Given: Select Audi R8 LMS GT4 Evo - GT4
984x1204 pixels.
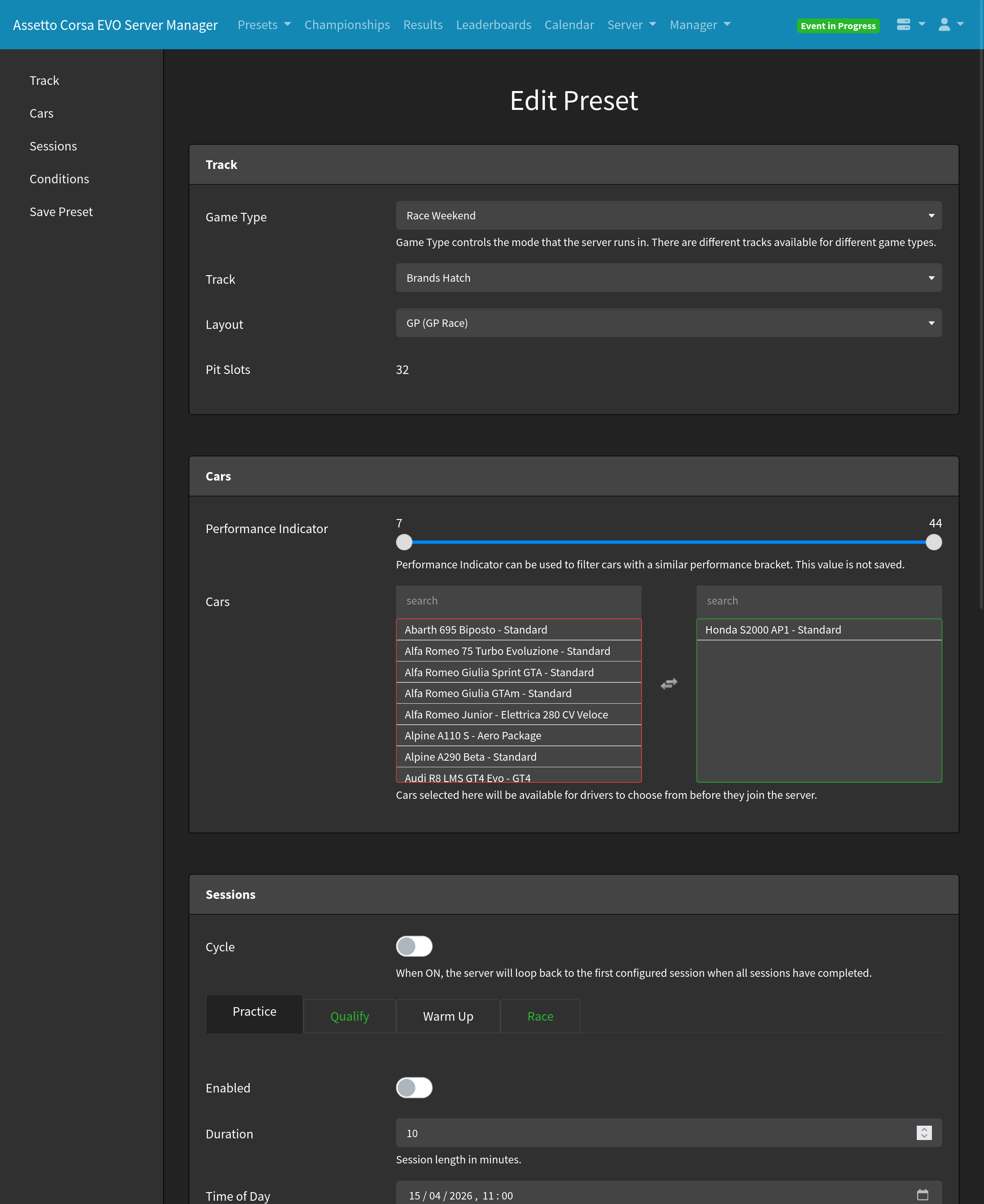Looking at the screenshot, I should pos(519,775).
